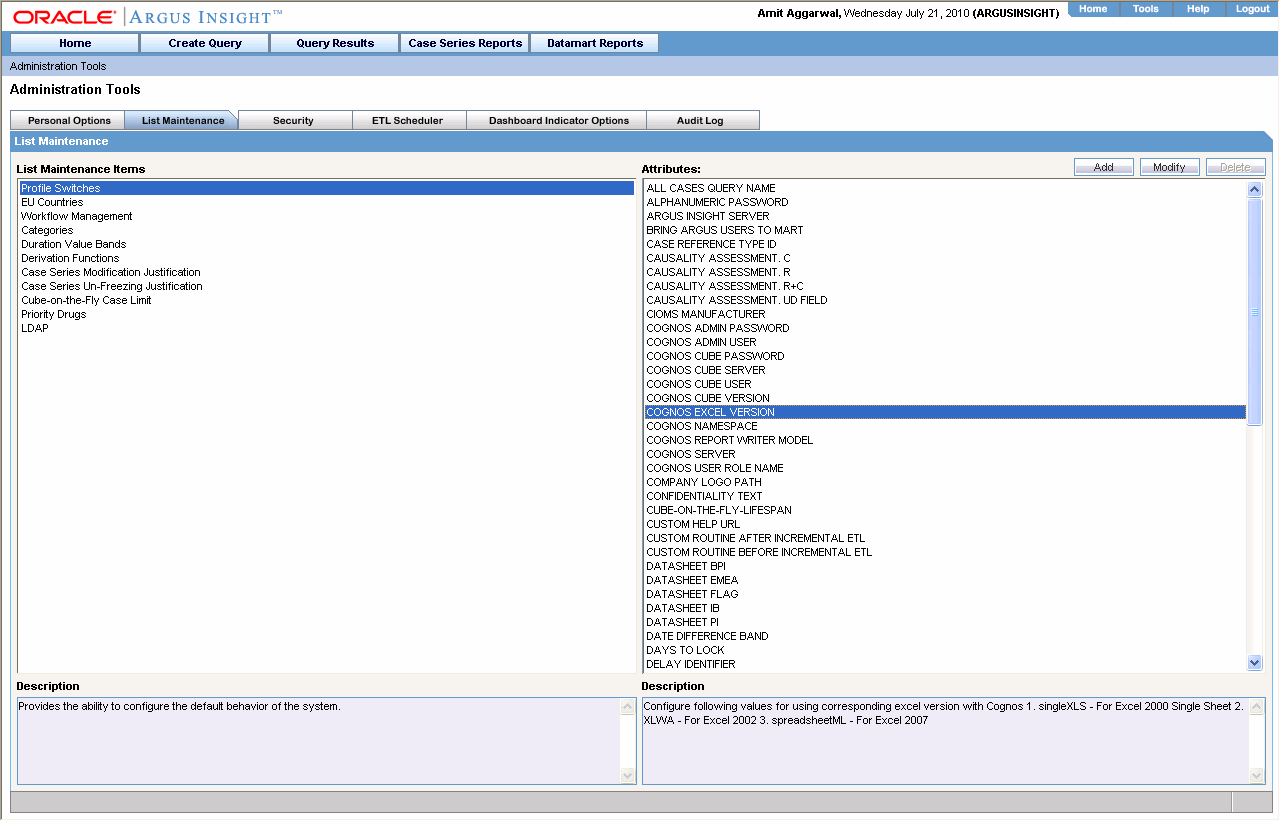Select Derivation Functions list item
This screenshot has width=1280, height=821.
[327, 258]
